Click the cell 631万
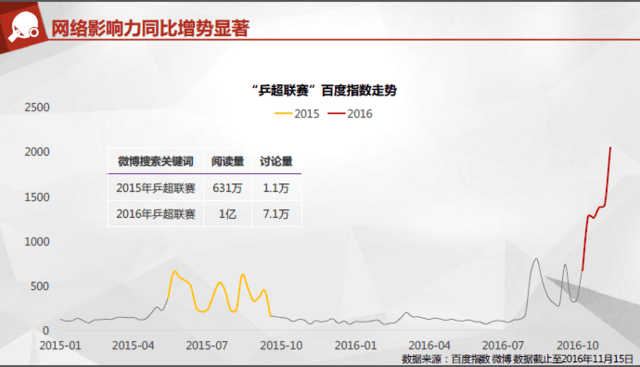This screenshot has width=640, height=367. click(x=227, y=188)
